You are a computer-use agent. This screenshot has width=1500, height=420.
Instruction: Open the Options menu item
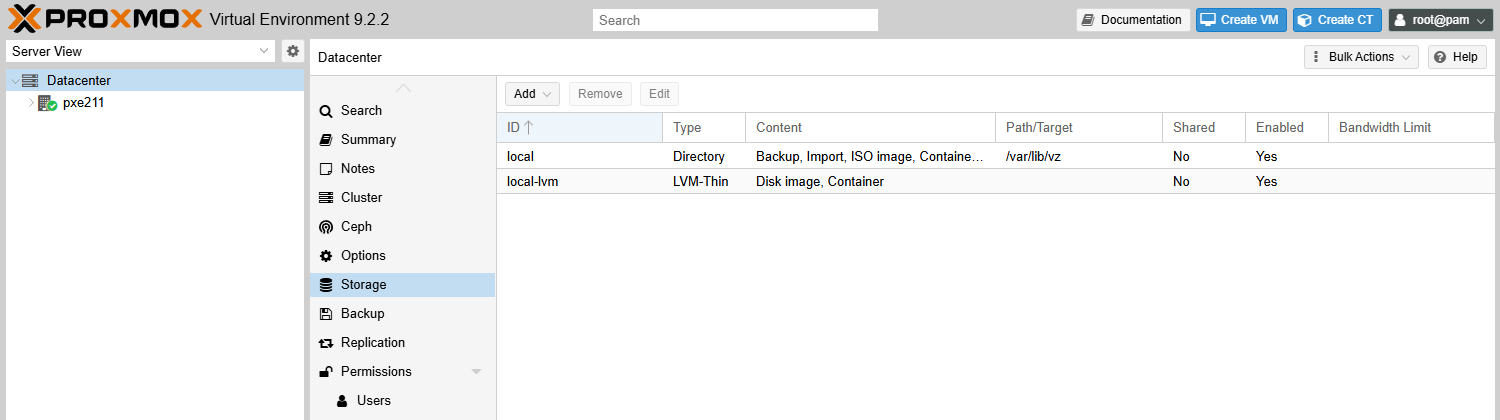coord(403,256)
